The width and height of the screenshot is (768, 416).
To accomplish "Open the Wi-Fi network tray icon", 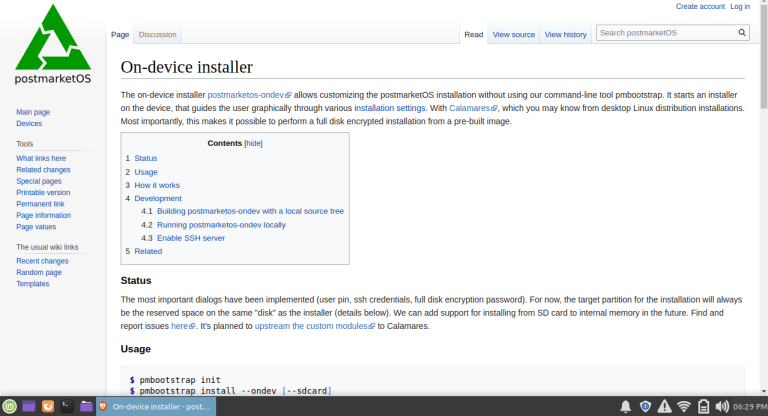I will (x=684, y=406).
